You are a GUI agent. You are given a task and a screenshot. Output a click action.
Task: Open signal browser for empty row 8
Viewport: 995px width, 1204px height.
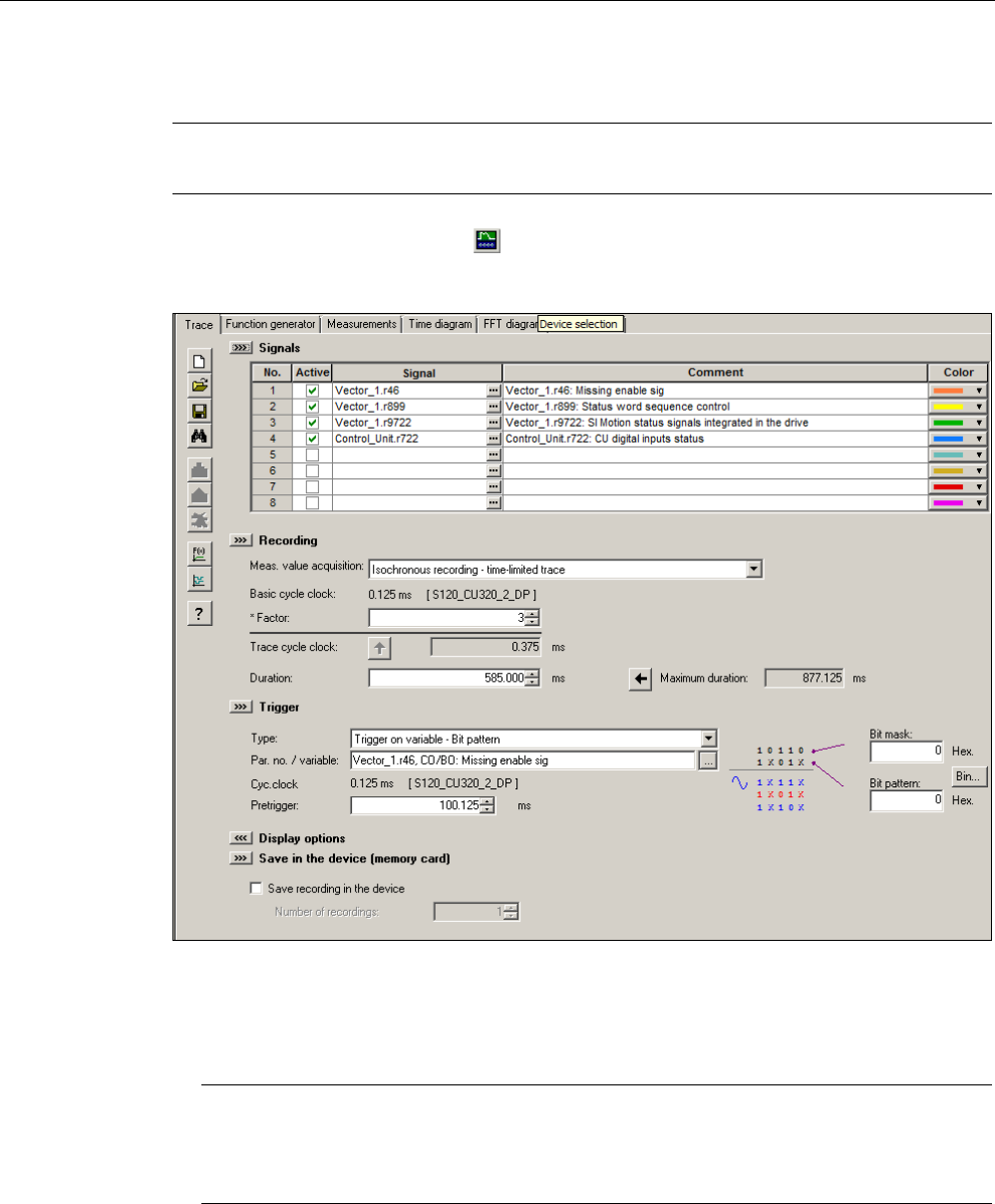pyautogui.click(x=494, y=503)
